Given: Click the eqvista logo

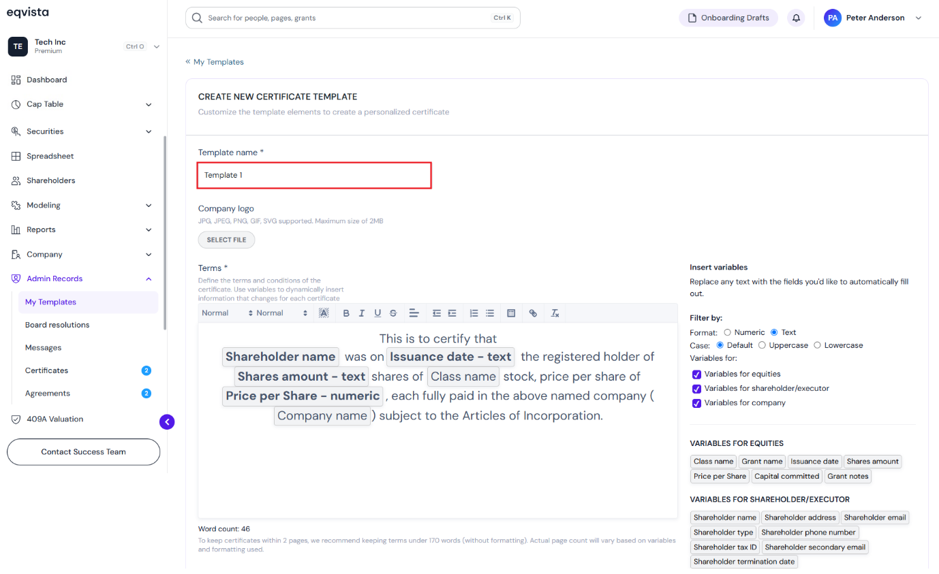Looking at the screenshot, I should click(x=28, y=13).
